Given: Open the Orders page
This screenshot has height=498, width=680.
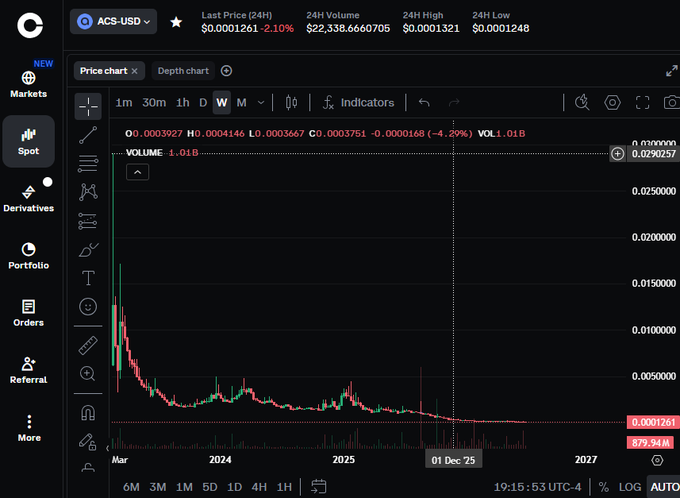Looking at the screenshot, I should coord(29,313).
